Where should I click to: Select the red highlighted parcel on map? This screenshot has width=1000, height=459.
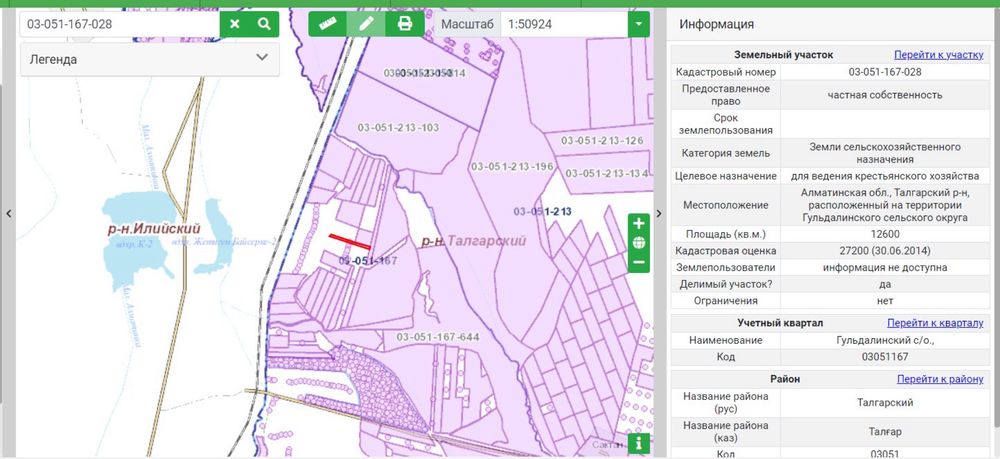coord(349,242)
